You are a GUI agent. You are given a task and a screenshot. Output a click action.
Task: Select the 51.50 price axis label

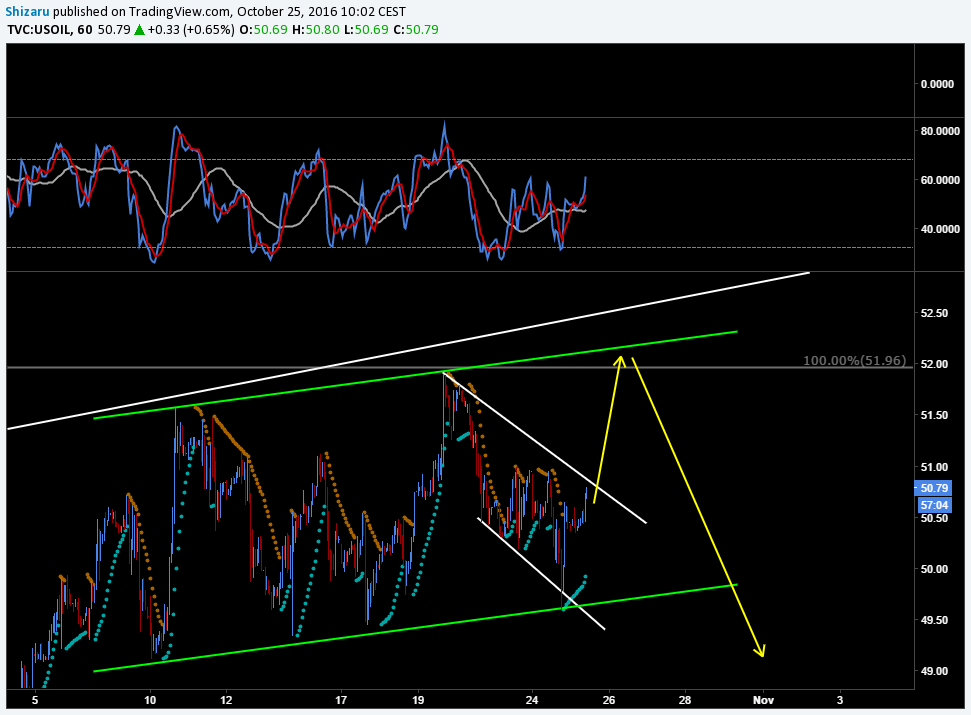(x=934, y=415)
